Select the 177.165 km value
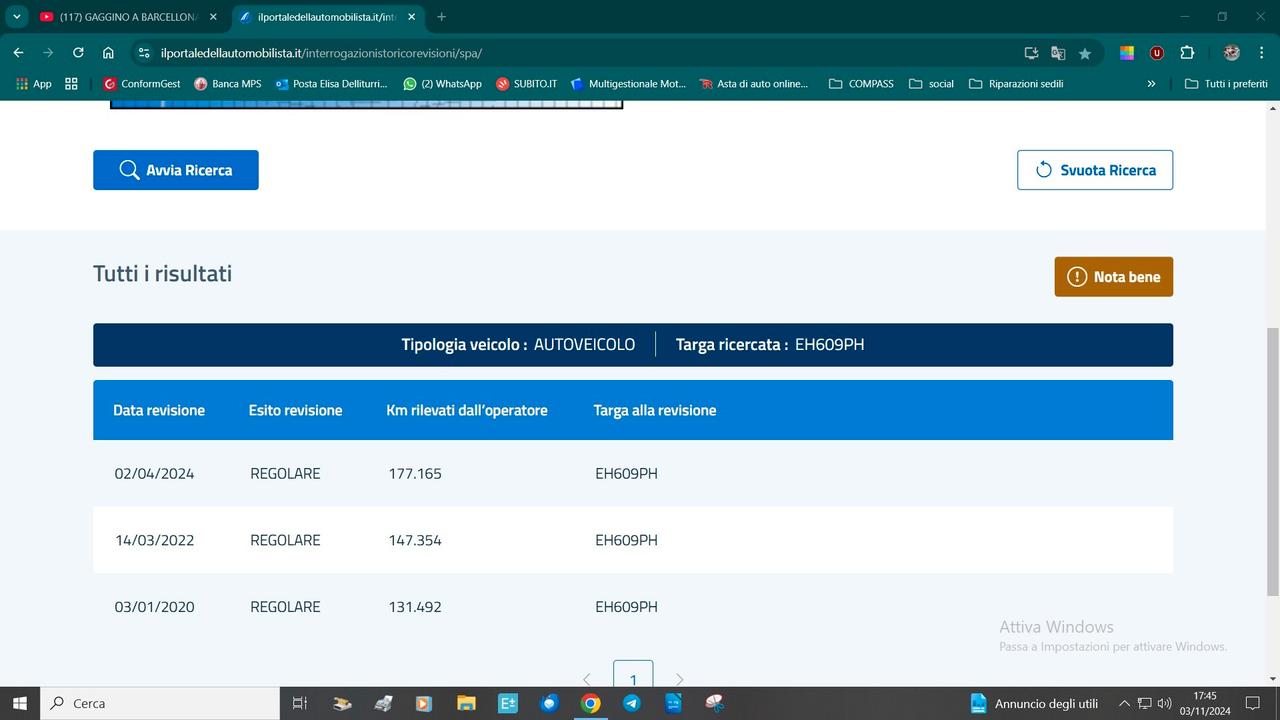 coord(415,474)
